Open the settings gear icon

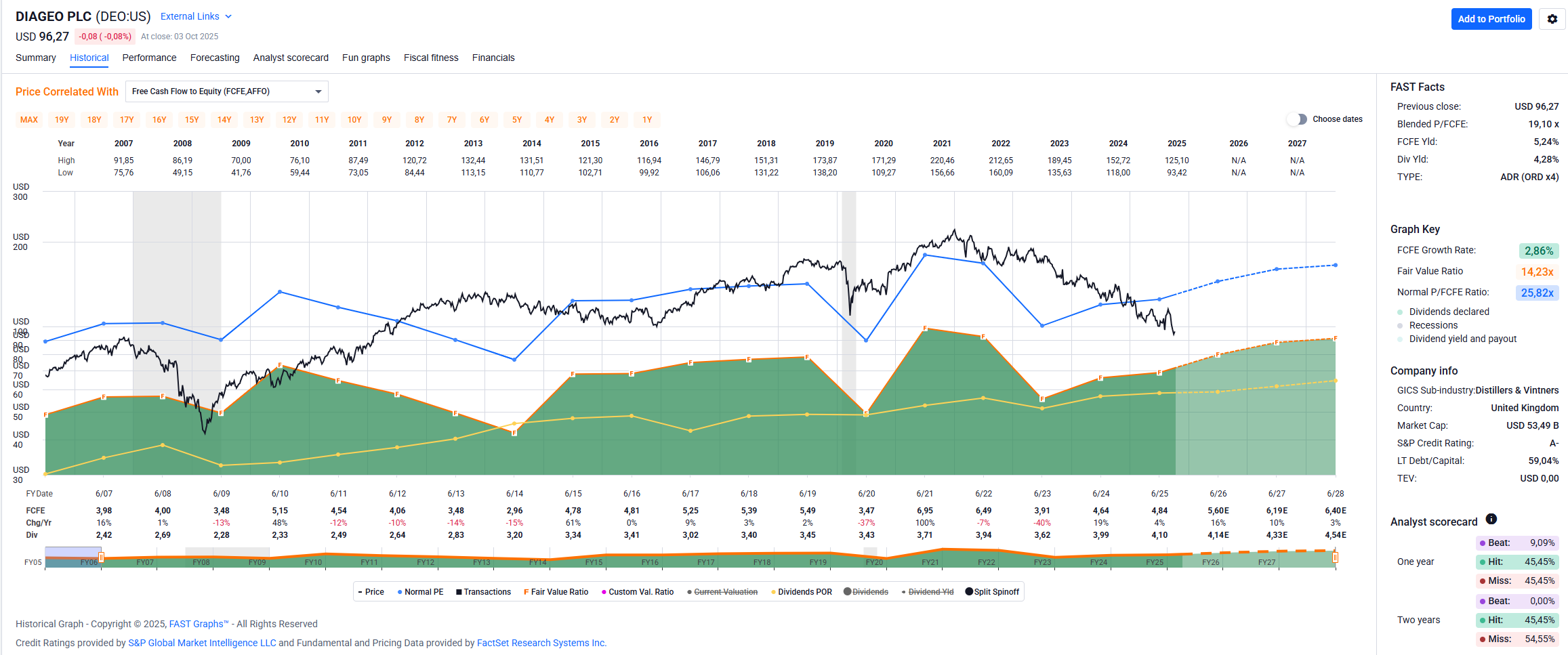click(x=1552, y=19)
